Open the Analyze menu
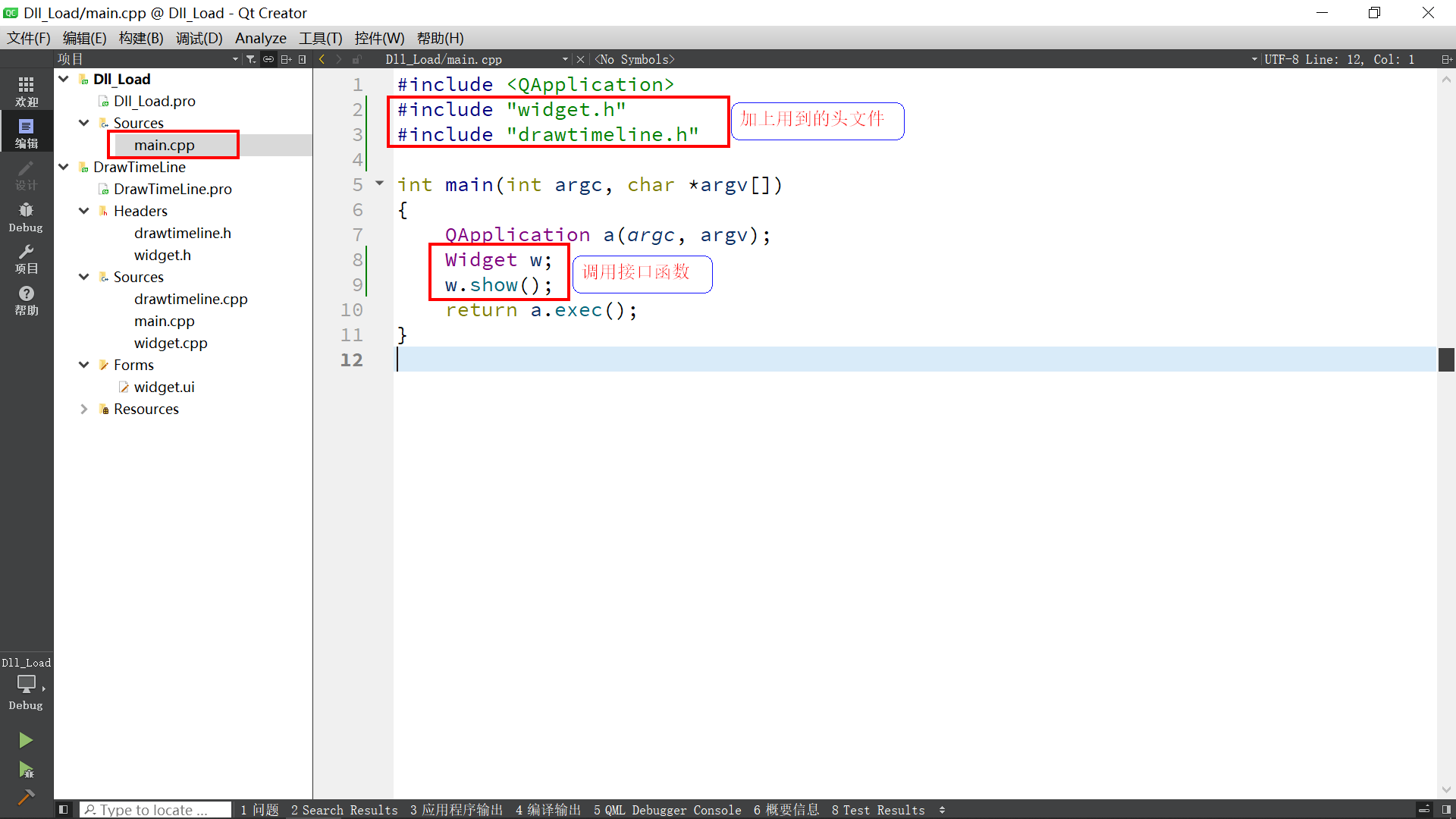This screenshot has width=1456, height=819. click(260, 38)
